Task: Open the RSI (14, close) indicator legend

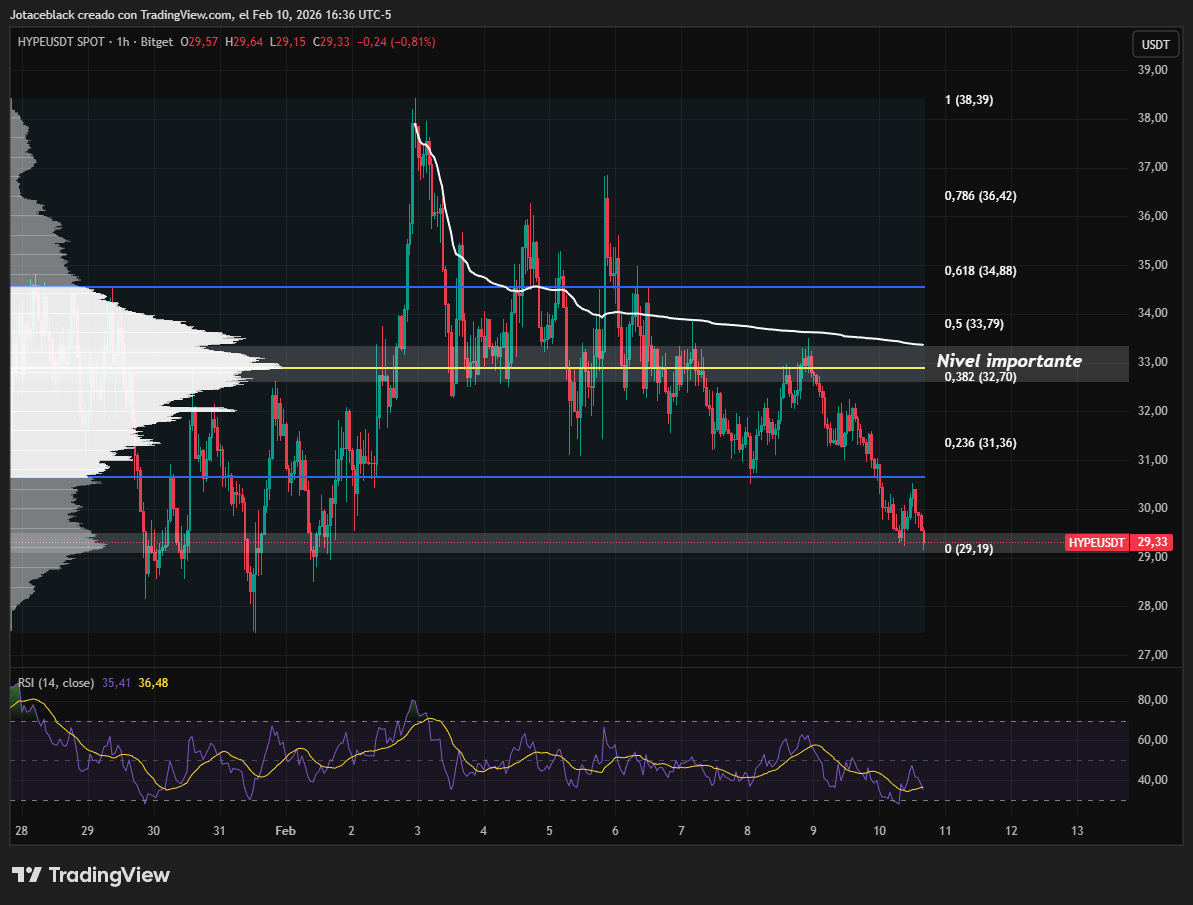Action: [56, 683]
